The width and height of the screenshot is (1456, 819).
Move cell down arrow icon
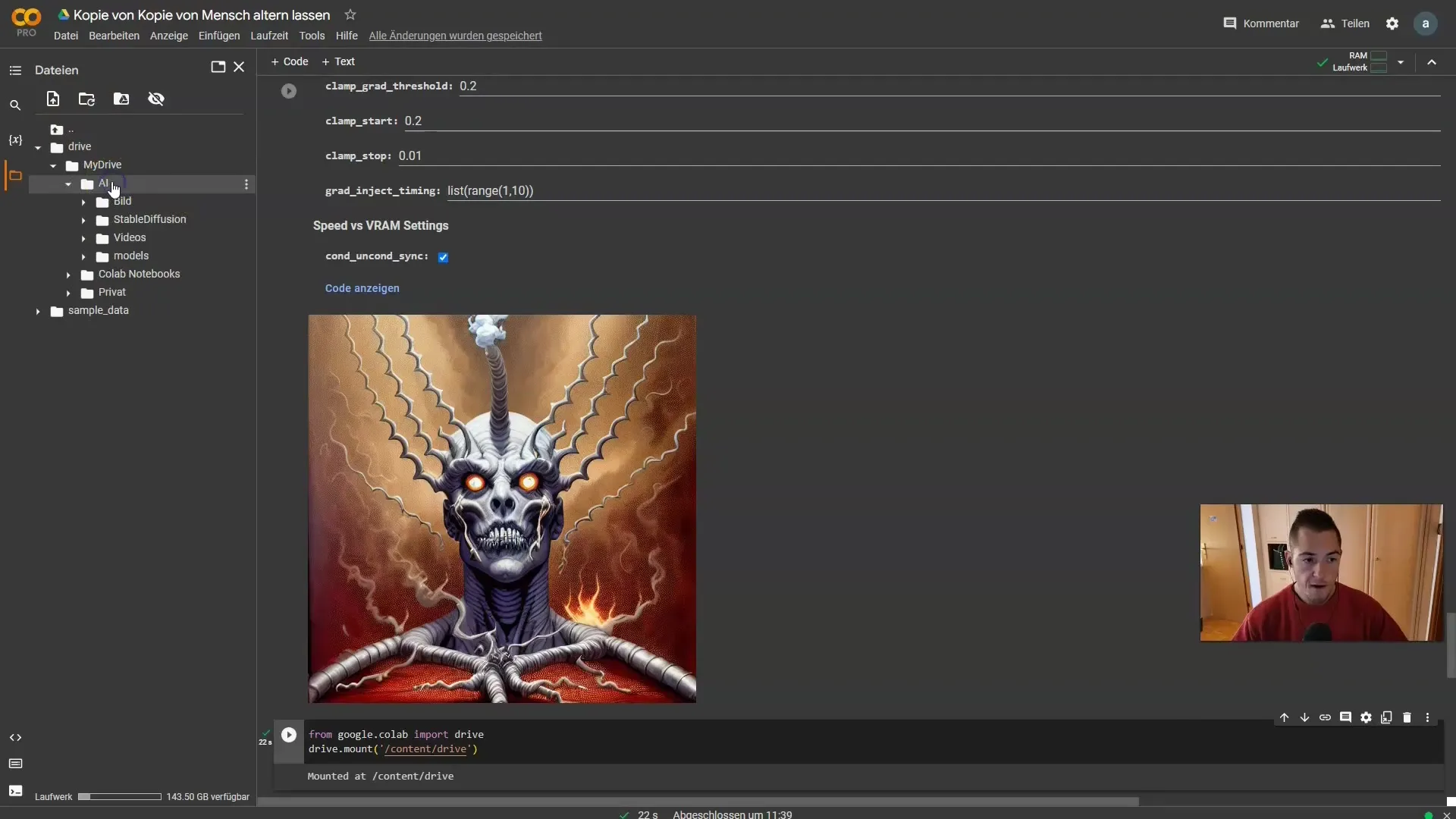pyautogui.click(x=1304, y=717)
